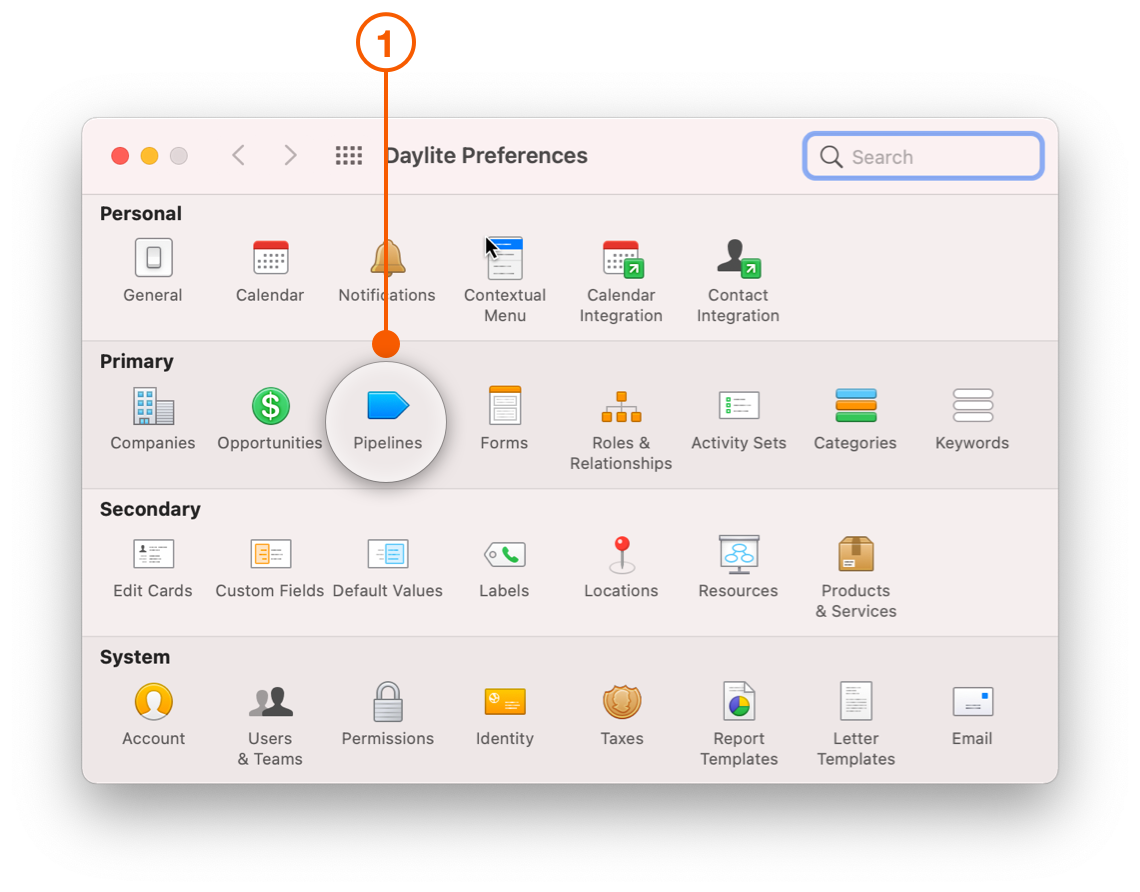Minimize the preferences window
This screenshot has width=1140, height=892.
pyautogui.click(x=150, y=156)
